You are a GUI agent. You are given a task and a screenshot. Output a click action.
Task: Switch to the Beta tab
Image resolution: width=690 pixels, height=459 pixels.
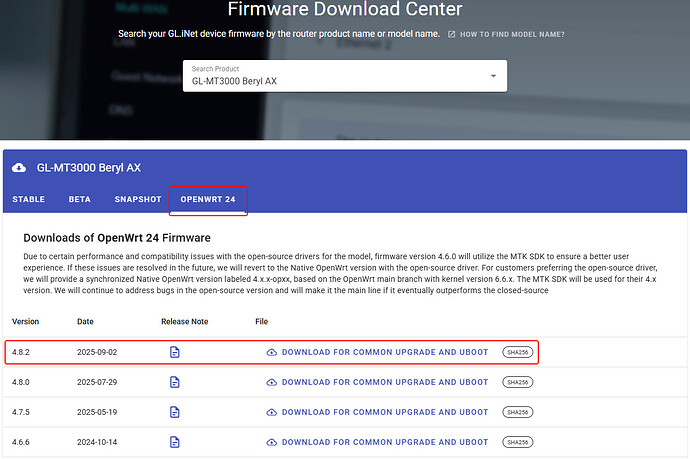(79, 199)
